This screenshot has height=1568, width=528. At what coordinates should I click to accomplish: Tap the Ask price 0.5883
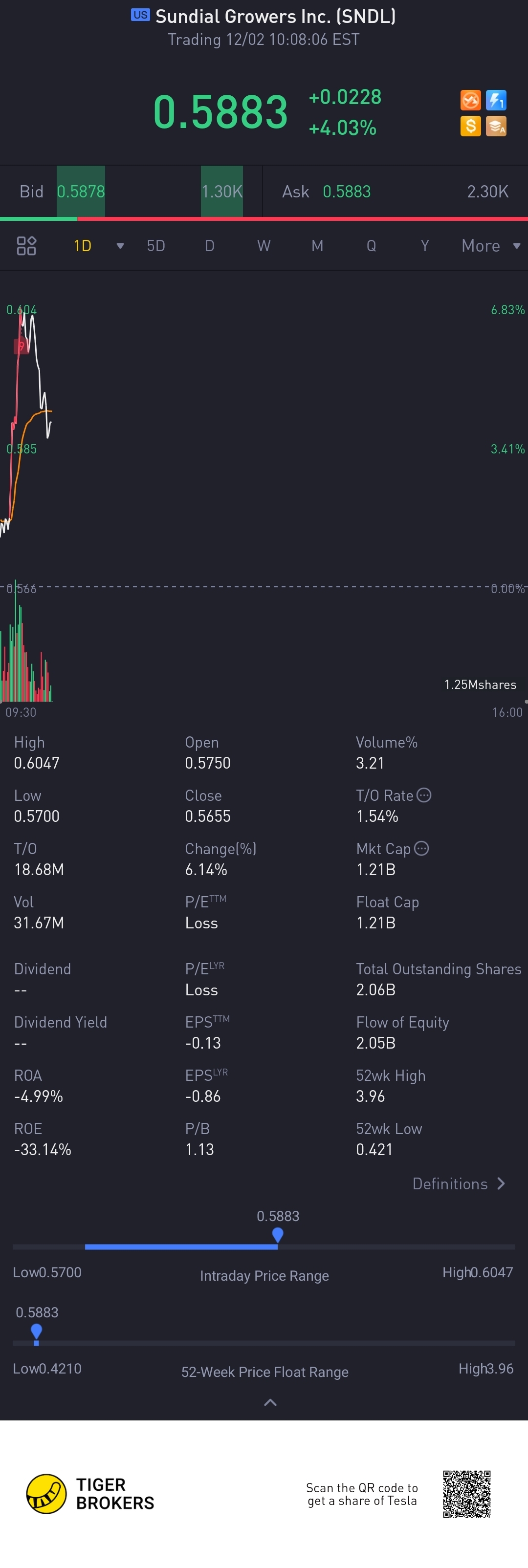(347, 192)
